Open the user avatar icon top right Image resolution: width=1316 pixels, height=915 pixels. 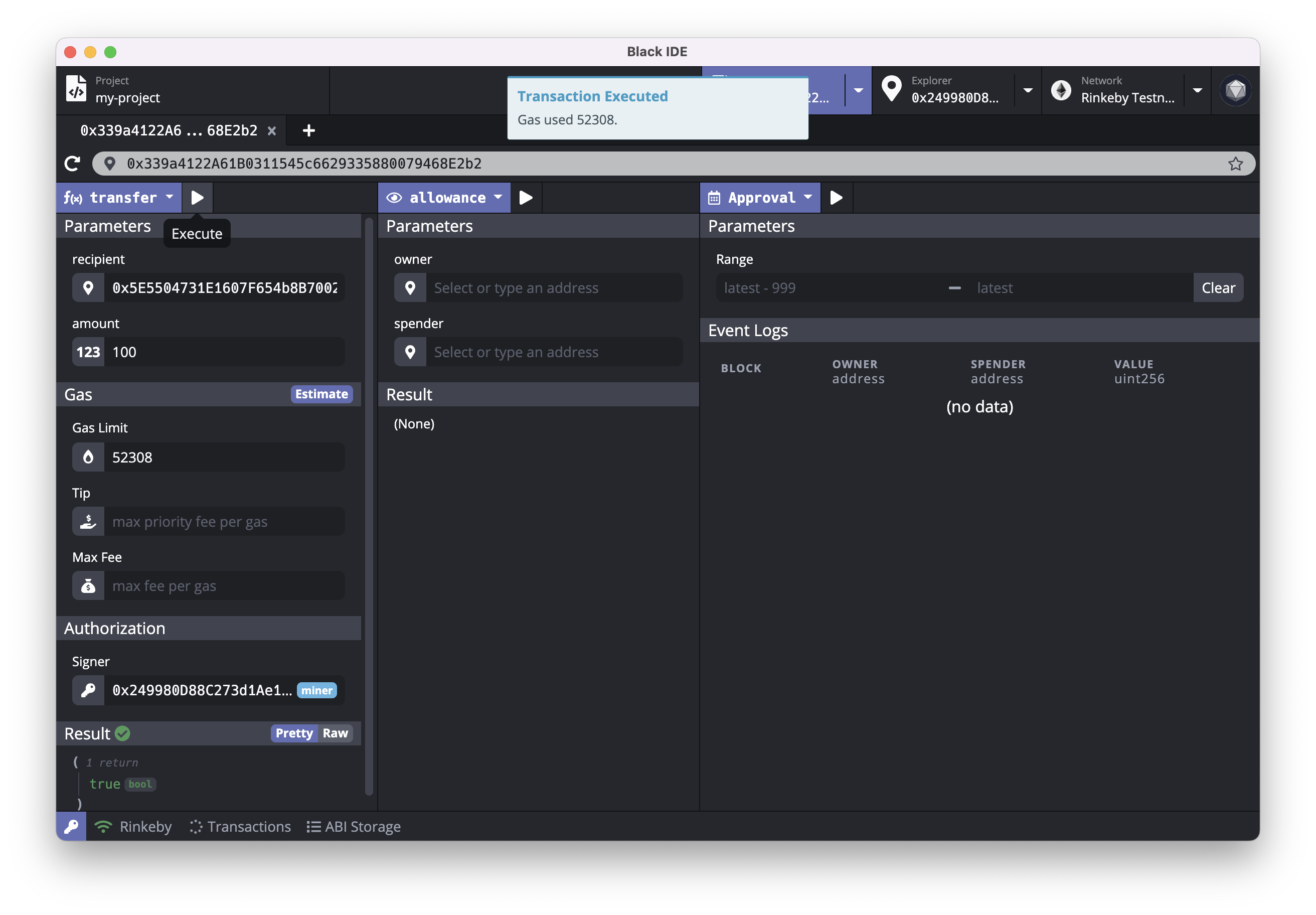coord(1235,91)
